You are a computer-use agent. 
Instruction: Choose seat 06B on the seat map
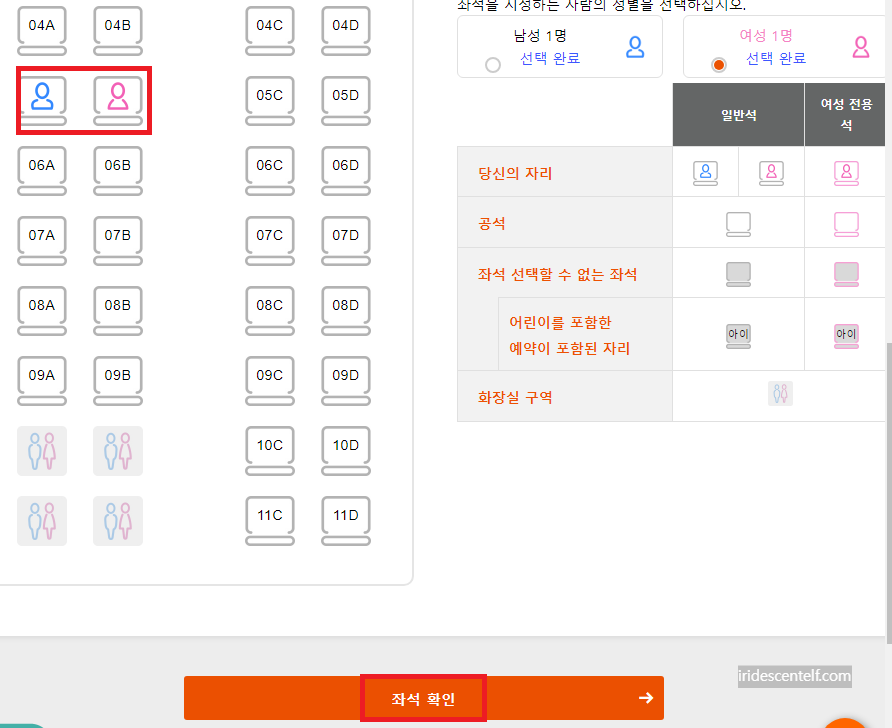pyautogui.click(x=118, y=171)
